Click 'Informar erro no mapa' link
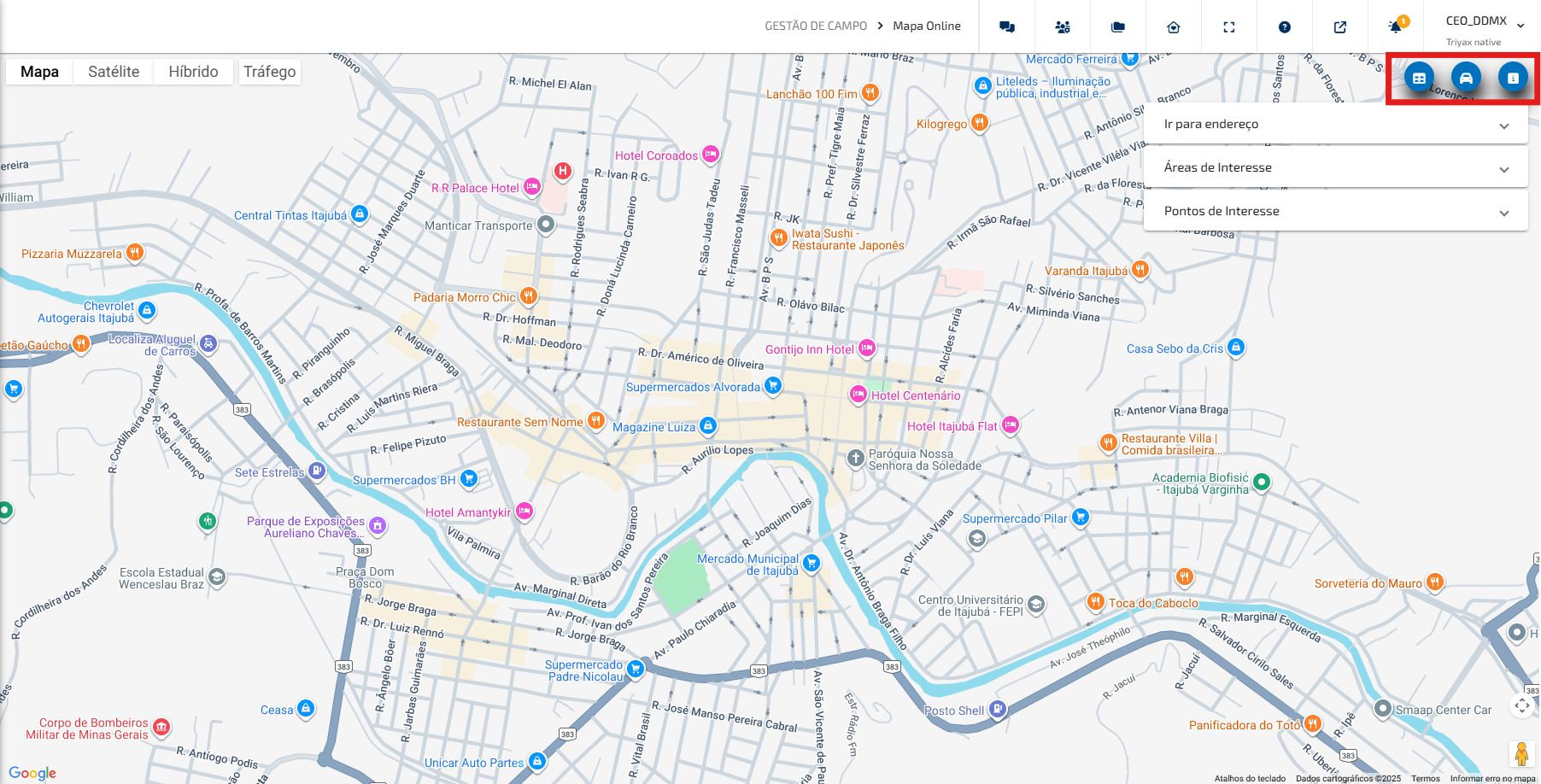This screenshot has height=784, width=1541. click(1492, 778)
